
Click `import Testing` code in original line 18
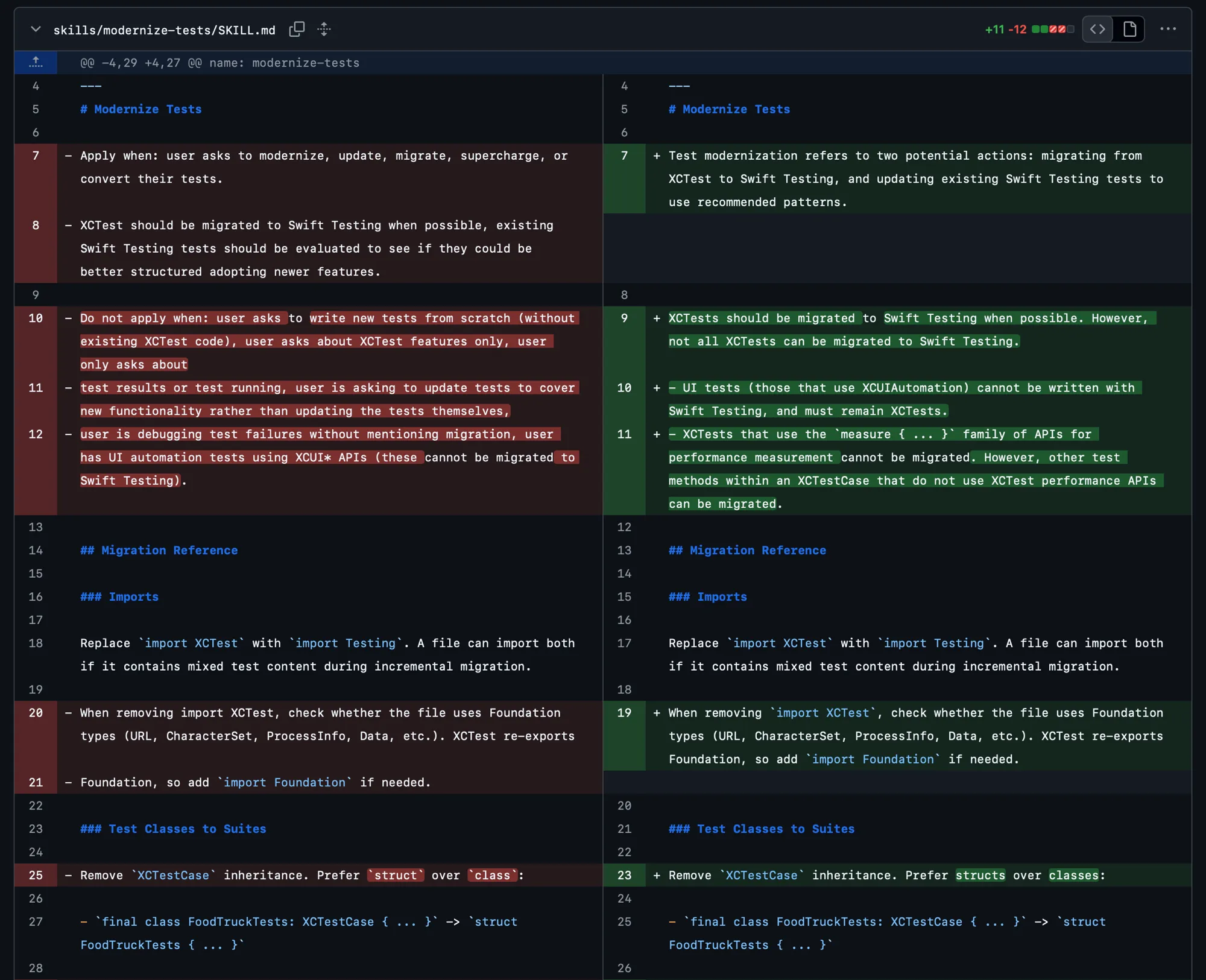coord(346,643)
